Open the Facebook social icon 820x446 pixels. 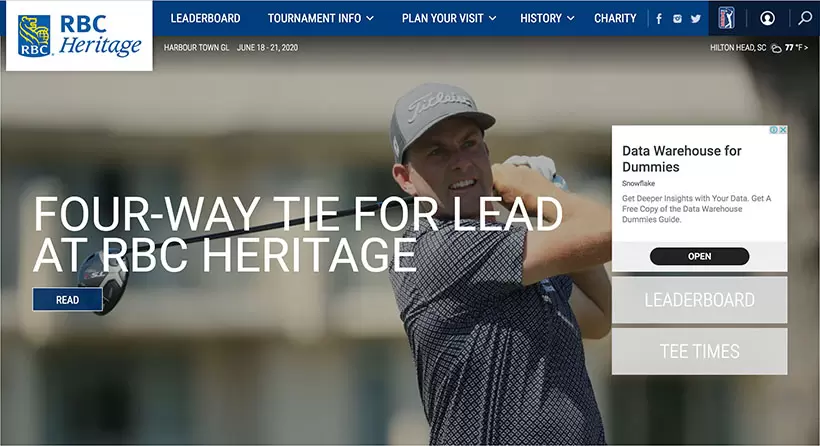pyautogui.click(x=659, y=19)
